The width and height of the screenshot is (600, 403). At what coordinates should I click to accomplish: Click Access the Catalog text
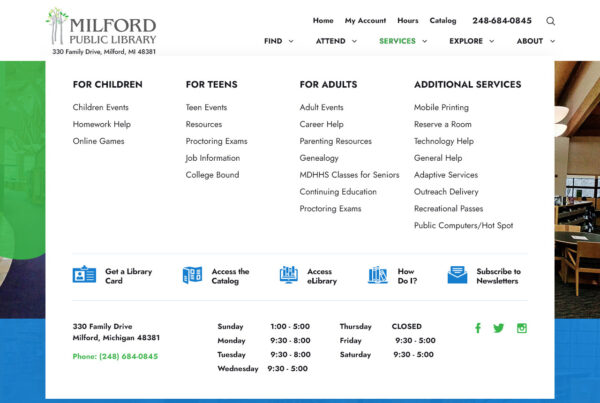[x=230, y=276]
